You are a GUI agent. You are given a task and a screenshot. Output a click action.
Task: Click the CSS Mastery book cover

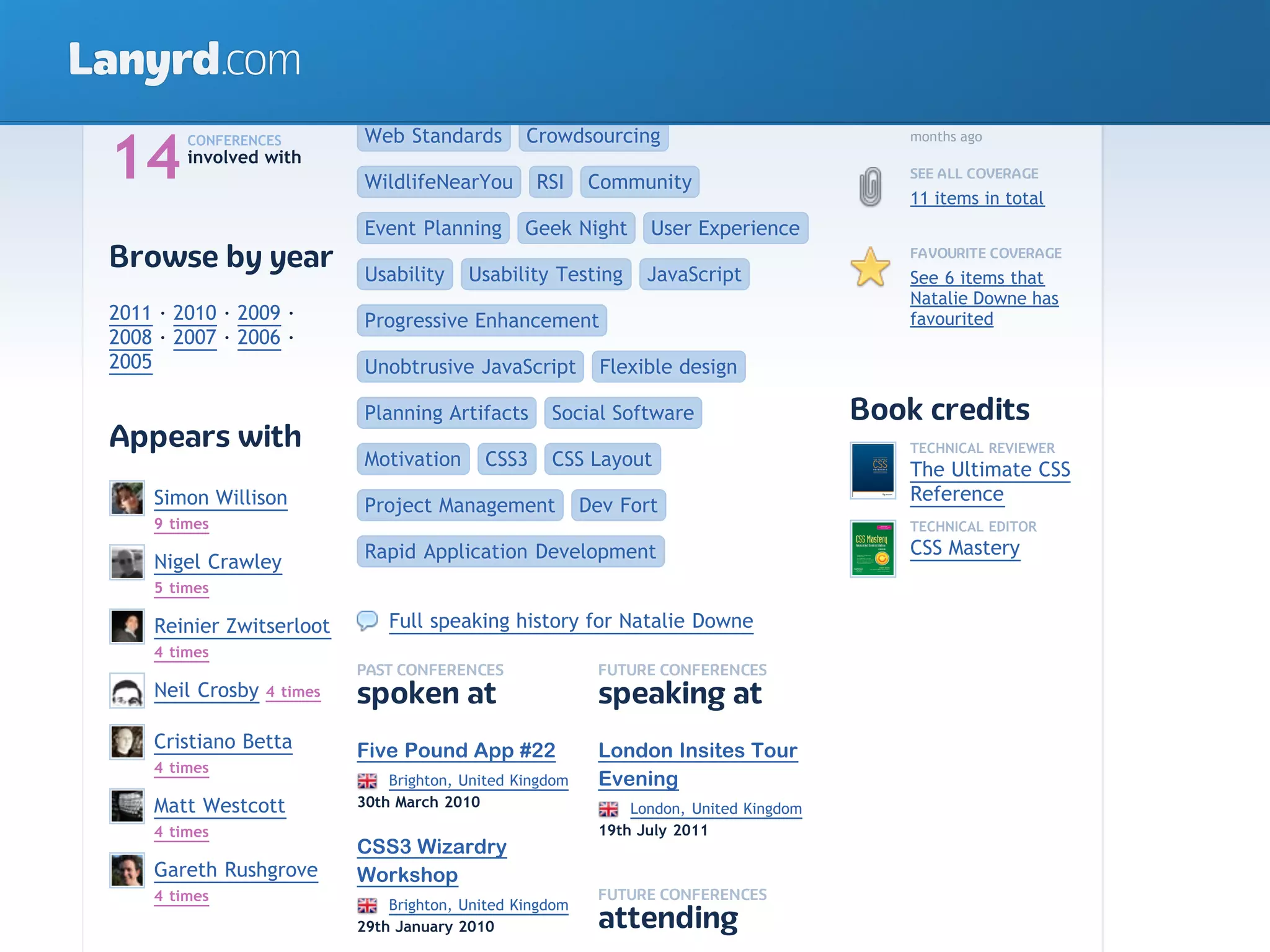(x=873, y=549)
